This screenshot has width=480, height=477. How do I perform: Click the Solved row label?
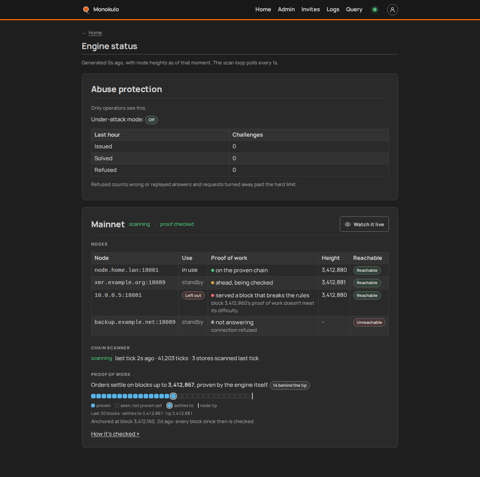[103, 158]
